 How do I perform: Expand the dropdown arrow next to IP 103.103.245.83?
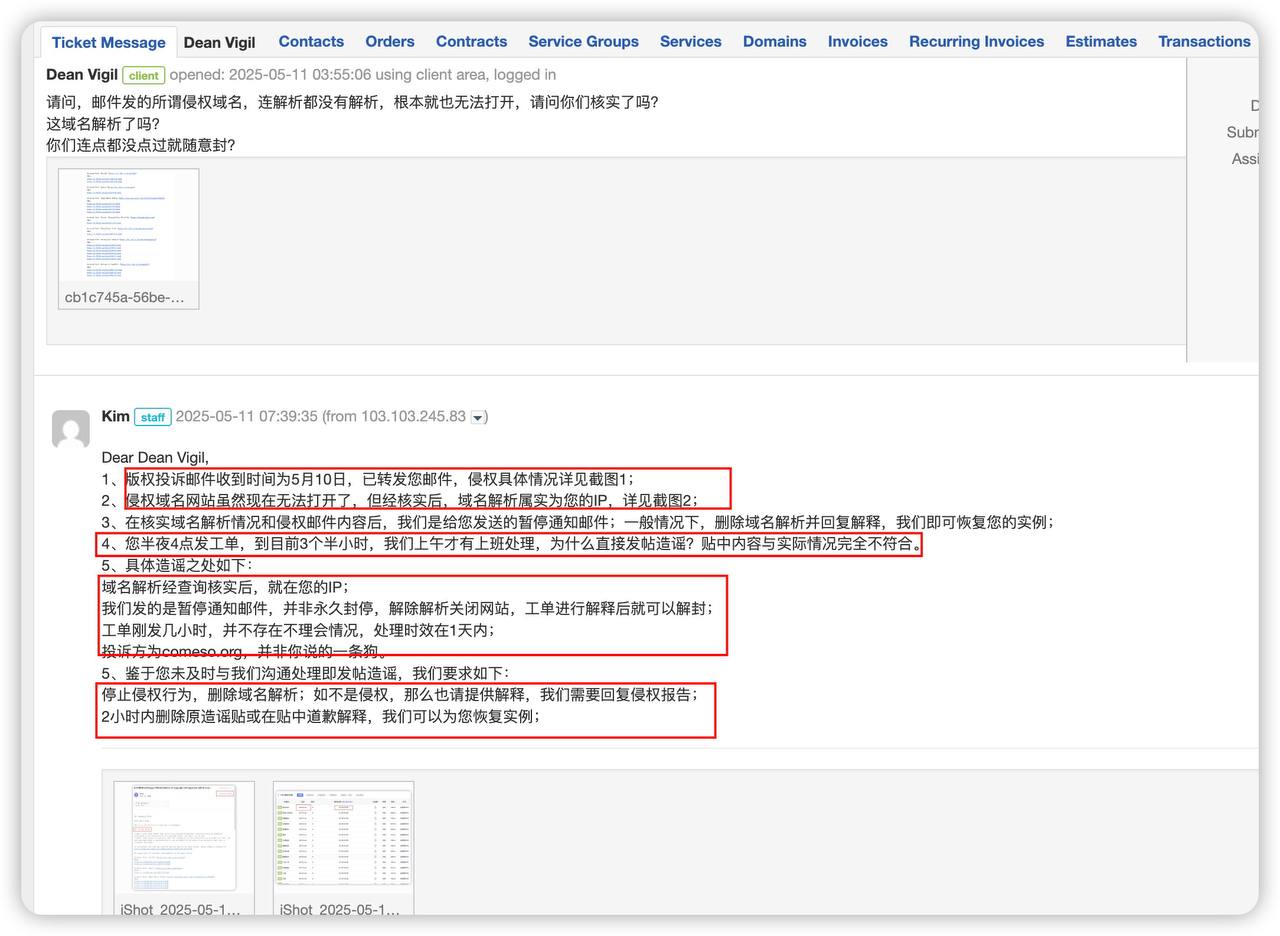tap(477, 418)
